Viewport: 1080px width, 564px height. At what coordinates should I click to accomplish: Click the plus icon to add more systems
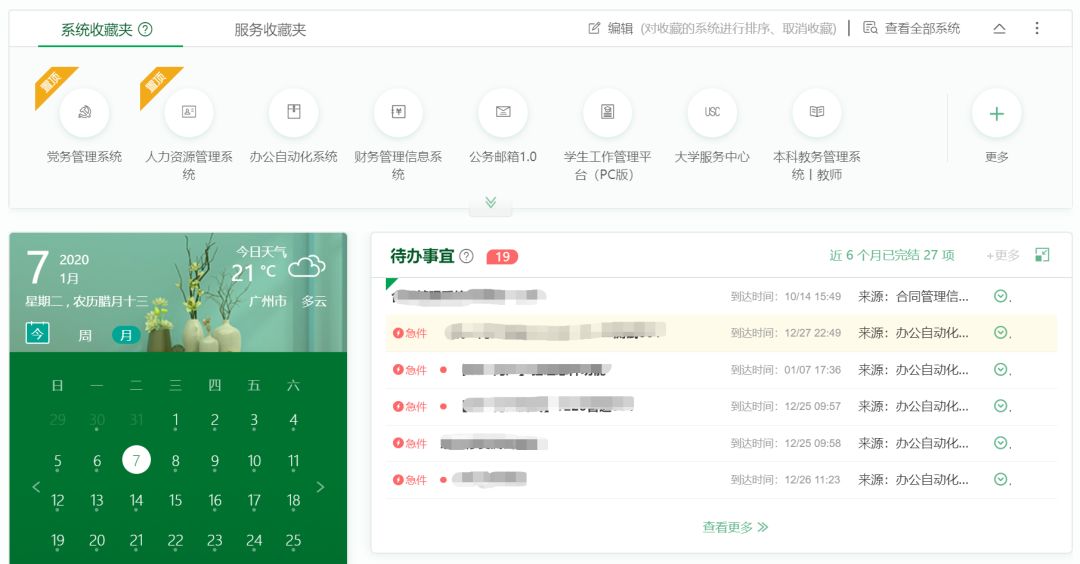click(996, 113)
